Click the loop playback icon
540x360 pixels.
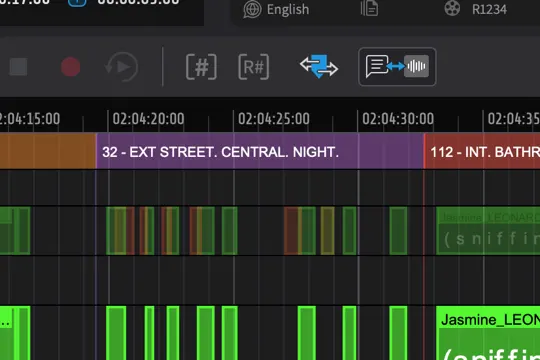point(122,67)
